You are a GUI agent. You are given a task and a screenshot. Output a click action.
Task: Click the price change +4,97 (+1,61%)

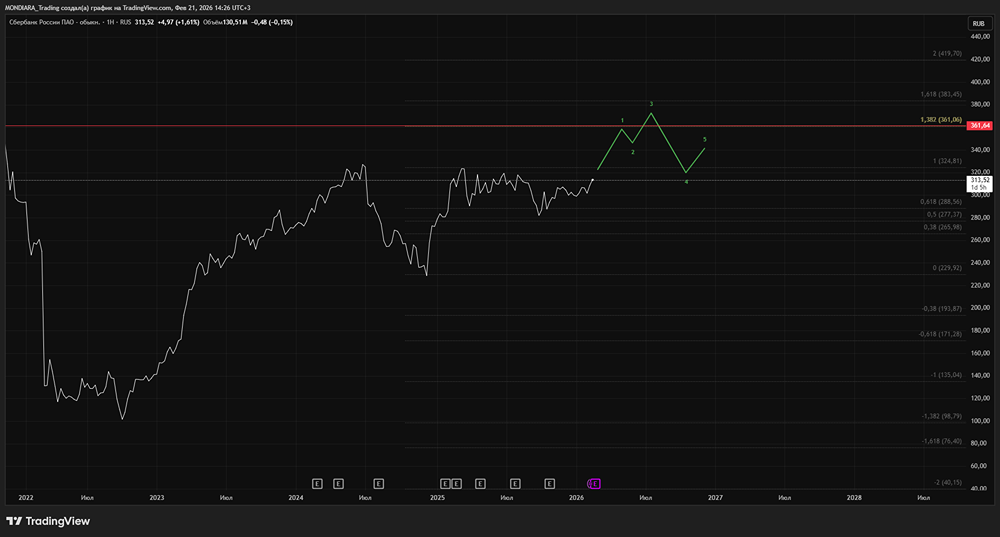[x=179, y=22]
